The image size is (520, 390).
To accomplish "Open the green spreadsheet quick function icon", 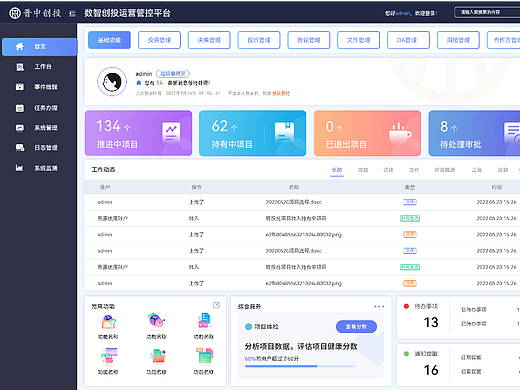I will (204, 355).
